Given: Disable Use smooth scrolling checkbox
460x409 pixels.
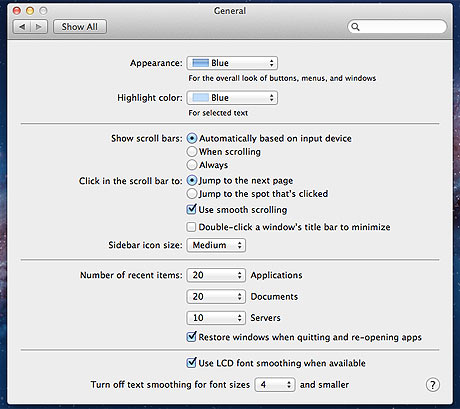Looking at the screenshot, I should tap(191, 209).
